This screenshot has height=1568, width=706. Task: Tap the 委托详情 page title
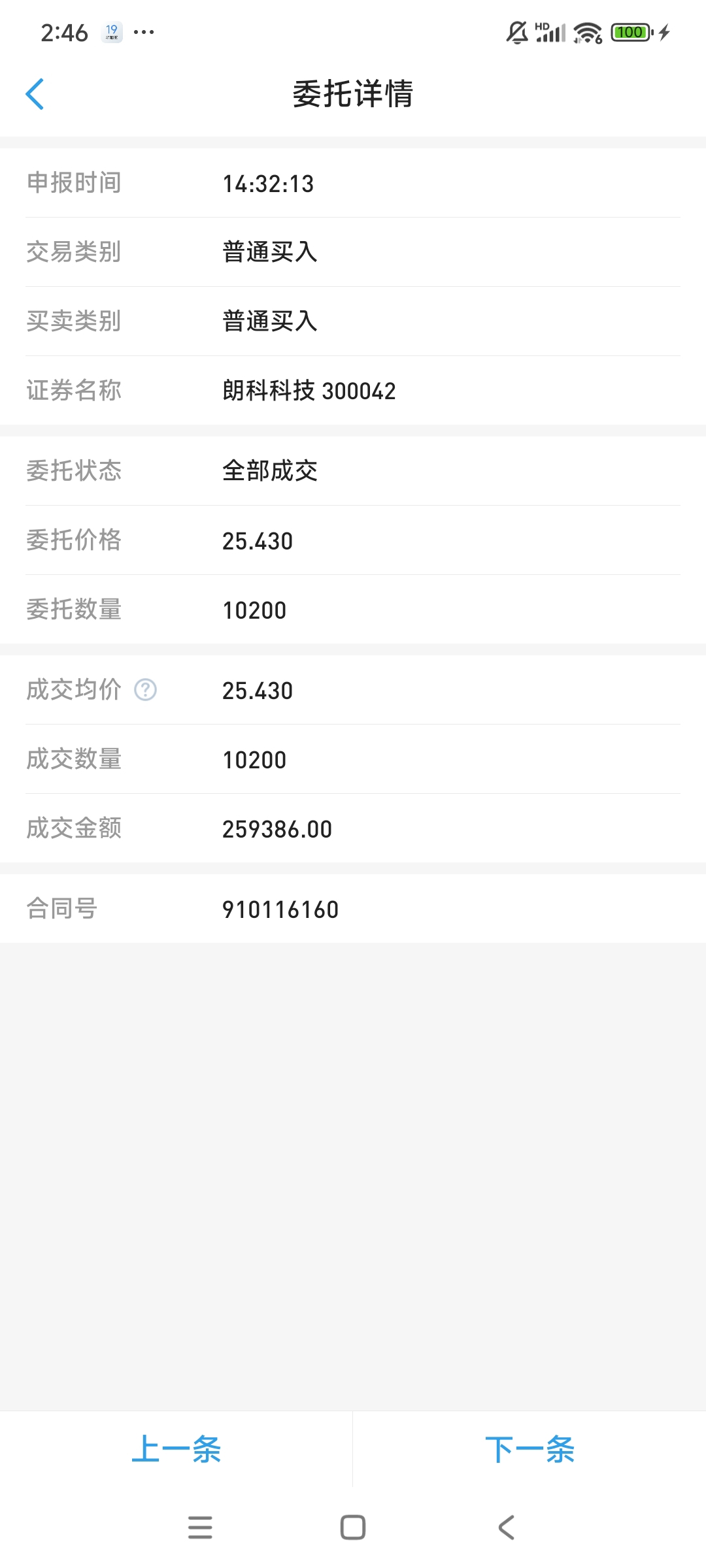coord(353,94)
